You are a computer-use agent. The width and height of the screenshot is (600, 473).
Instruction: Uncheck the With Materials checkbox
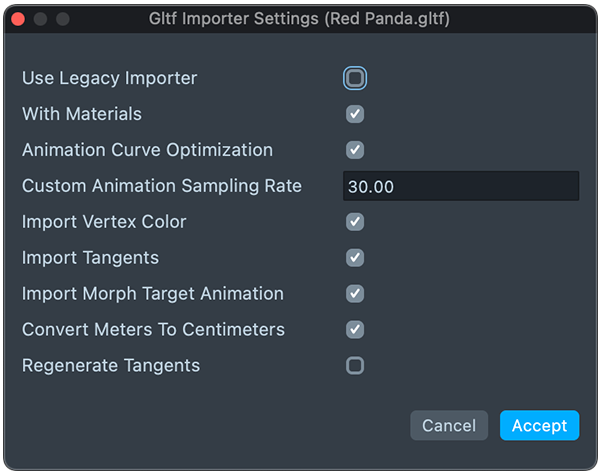(355, 114)
